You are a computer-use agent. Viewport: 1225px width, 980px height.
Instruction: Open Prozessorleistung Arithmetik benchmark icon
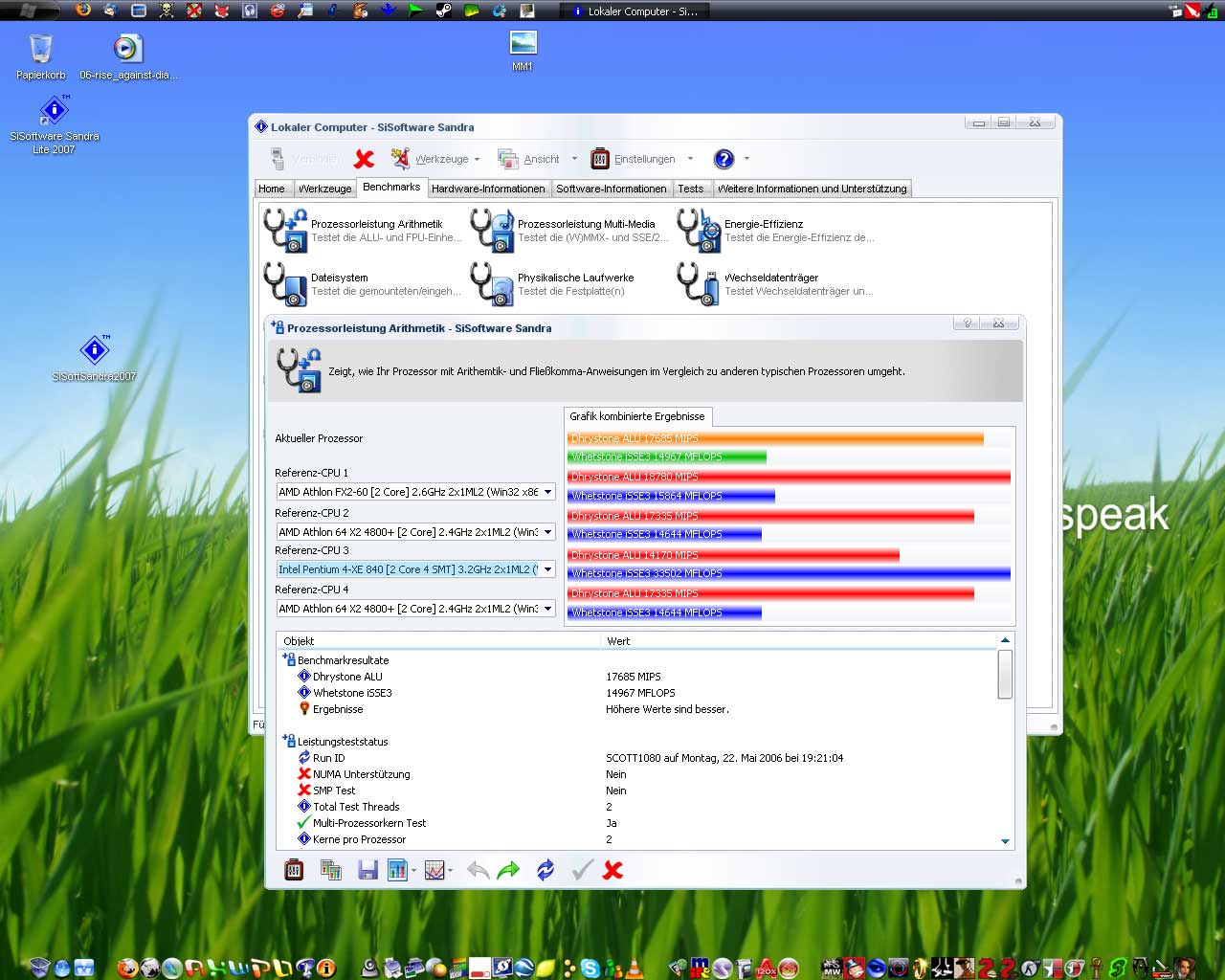(x=285, y=230)
